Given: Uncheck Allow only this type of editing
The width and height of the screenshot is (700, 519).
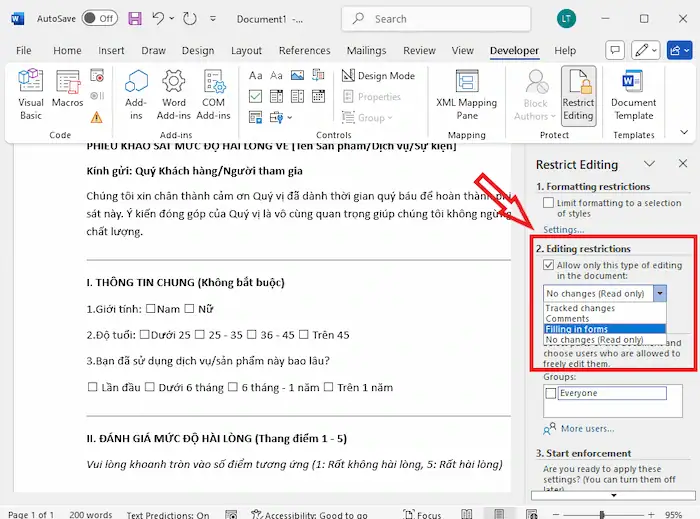Looking at the screenshot, I should coord(548,266).
